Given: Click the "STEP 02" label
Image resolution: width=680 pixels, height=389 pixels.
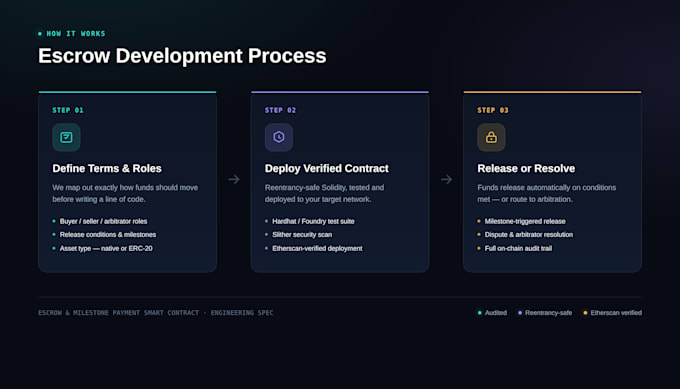Looking at the screenshot, I should point(281,110).
